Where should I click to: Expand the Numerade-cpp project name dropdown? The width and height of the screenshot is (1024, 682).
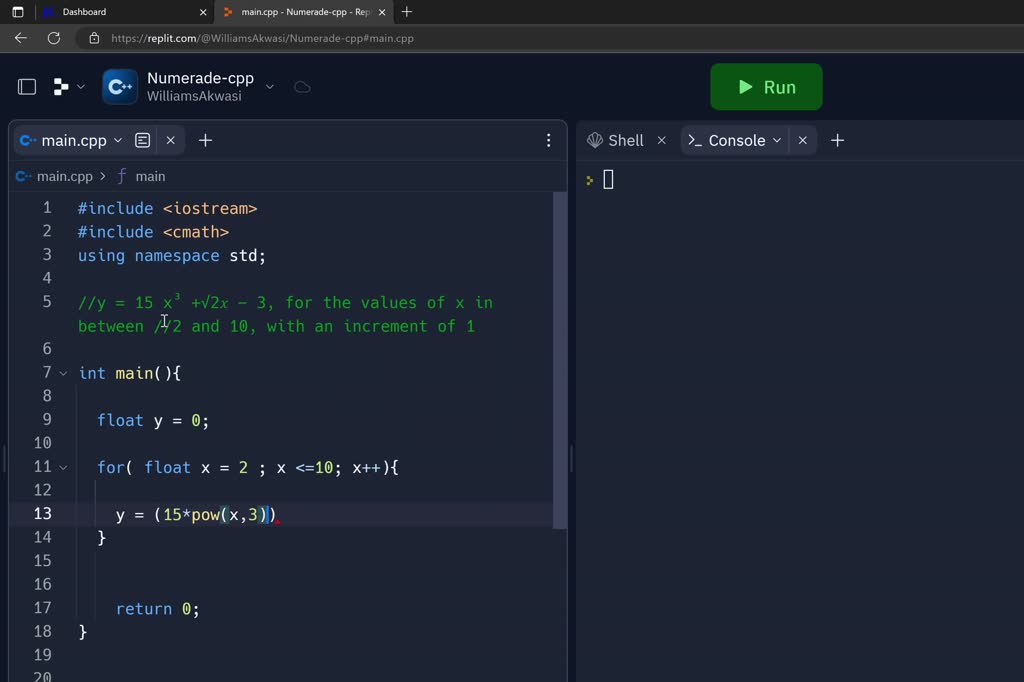click(x=269, y=87)
